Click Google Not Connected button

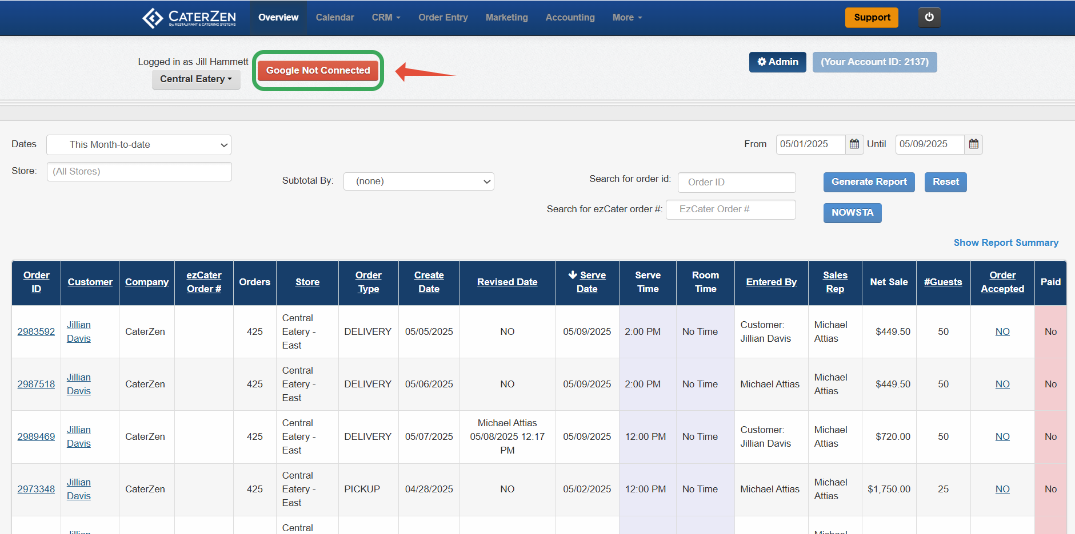pyautogui.click(x=318, y=70)
